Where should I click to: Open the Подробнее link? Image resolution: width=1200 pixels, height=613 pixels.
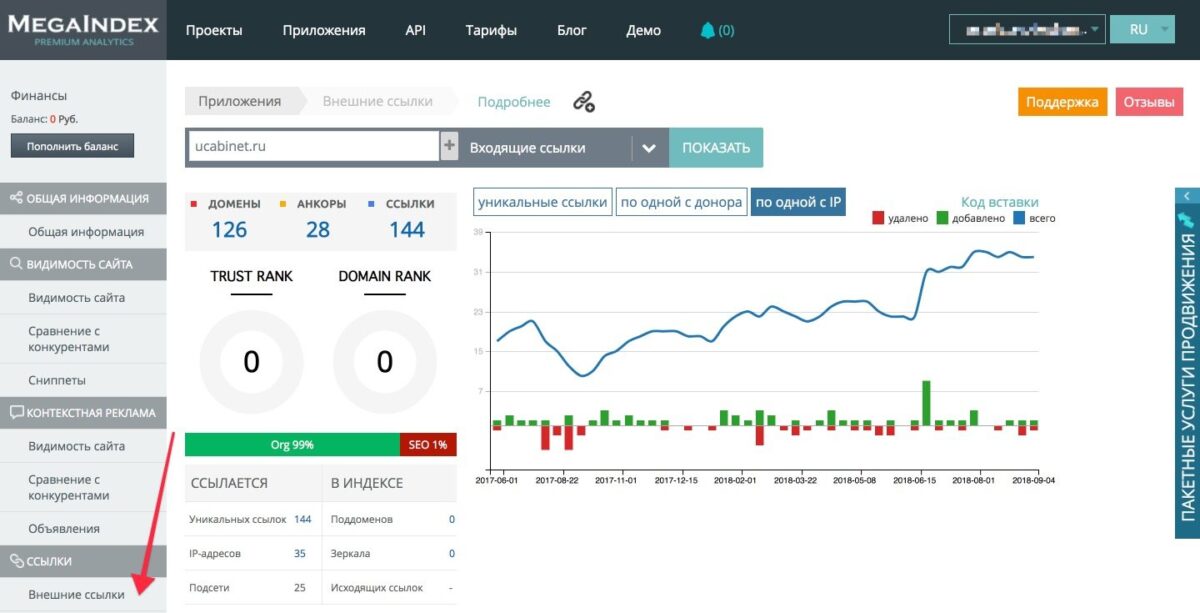click(514, 102)
